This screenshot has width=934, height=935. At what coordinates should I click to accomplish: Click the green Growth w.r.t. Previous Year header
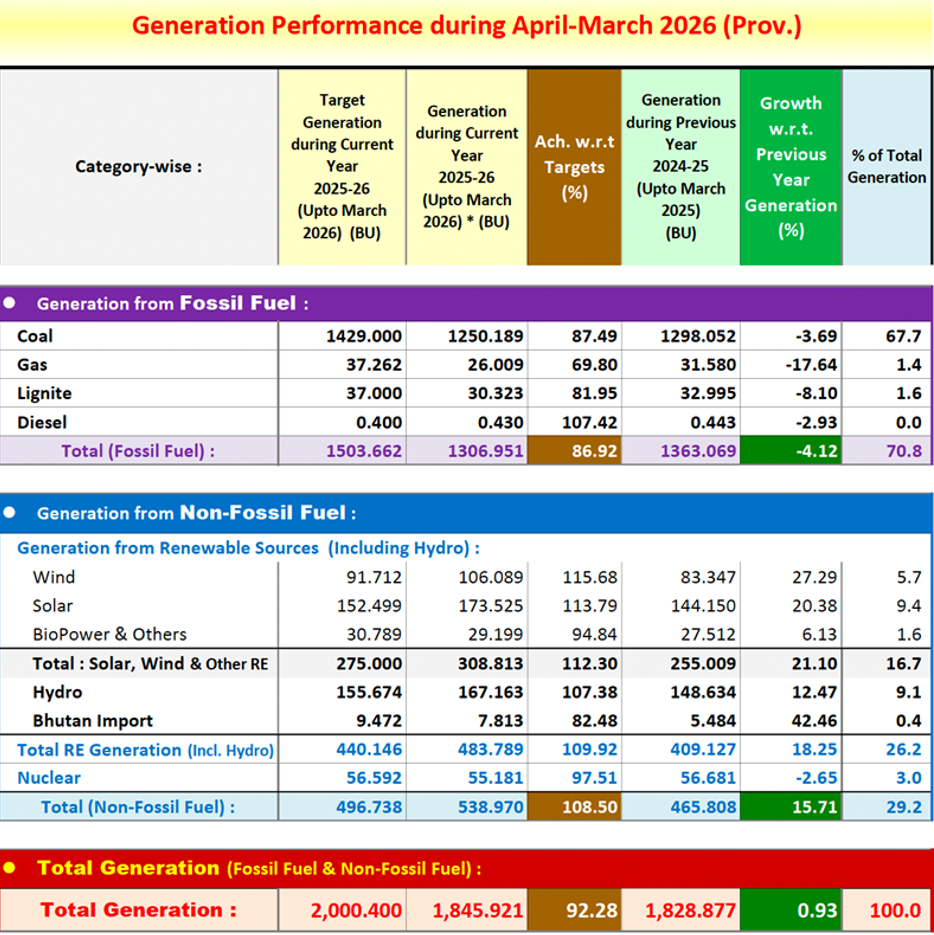tap(790, 167)
